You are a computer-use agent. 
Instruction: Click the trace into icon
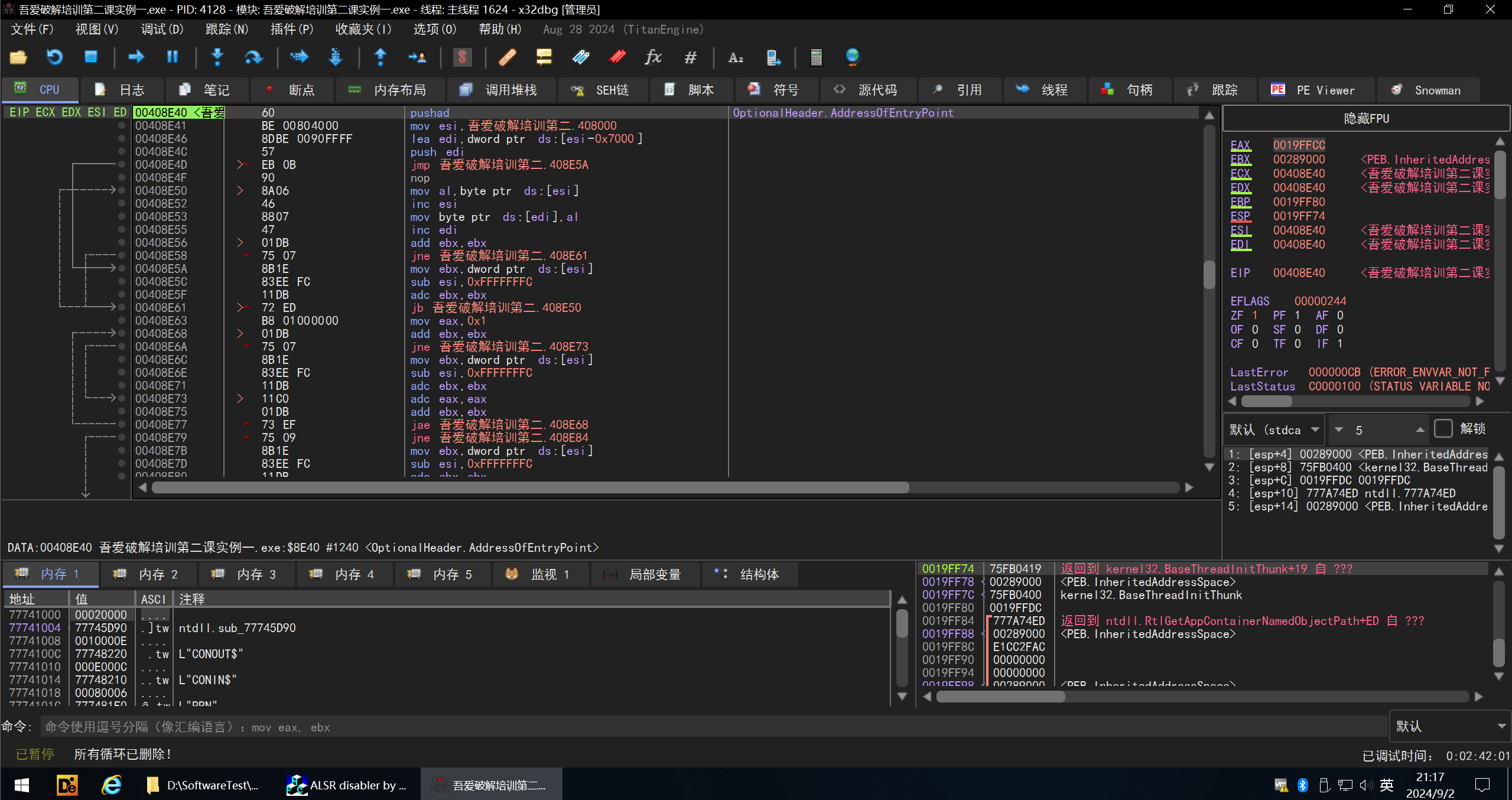pos(299,57)
